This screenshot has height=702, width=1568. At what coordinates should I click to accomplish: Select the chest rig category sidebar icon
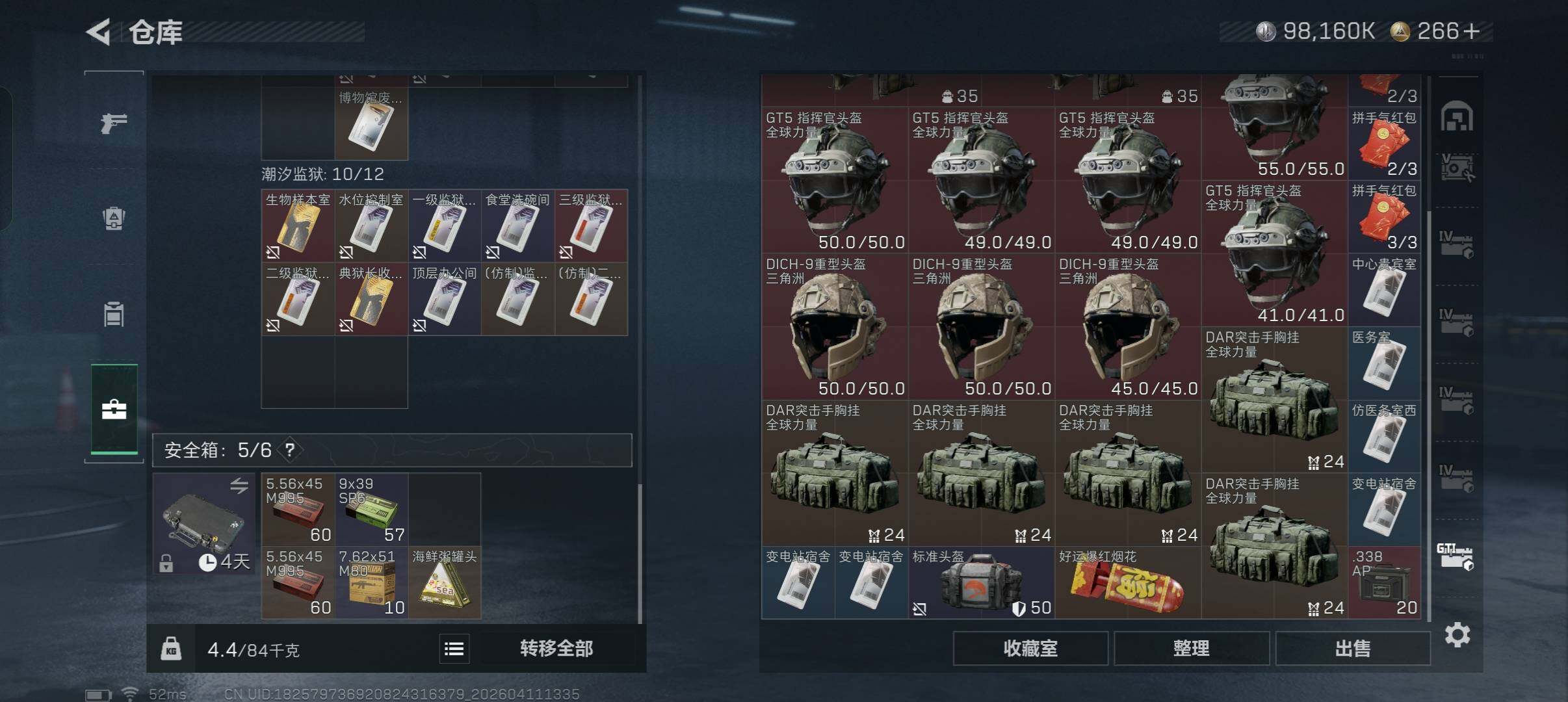114,315
